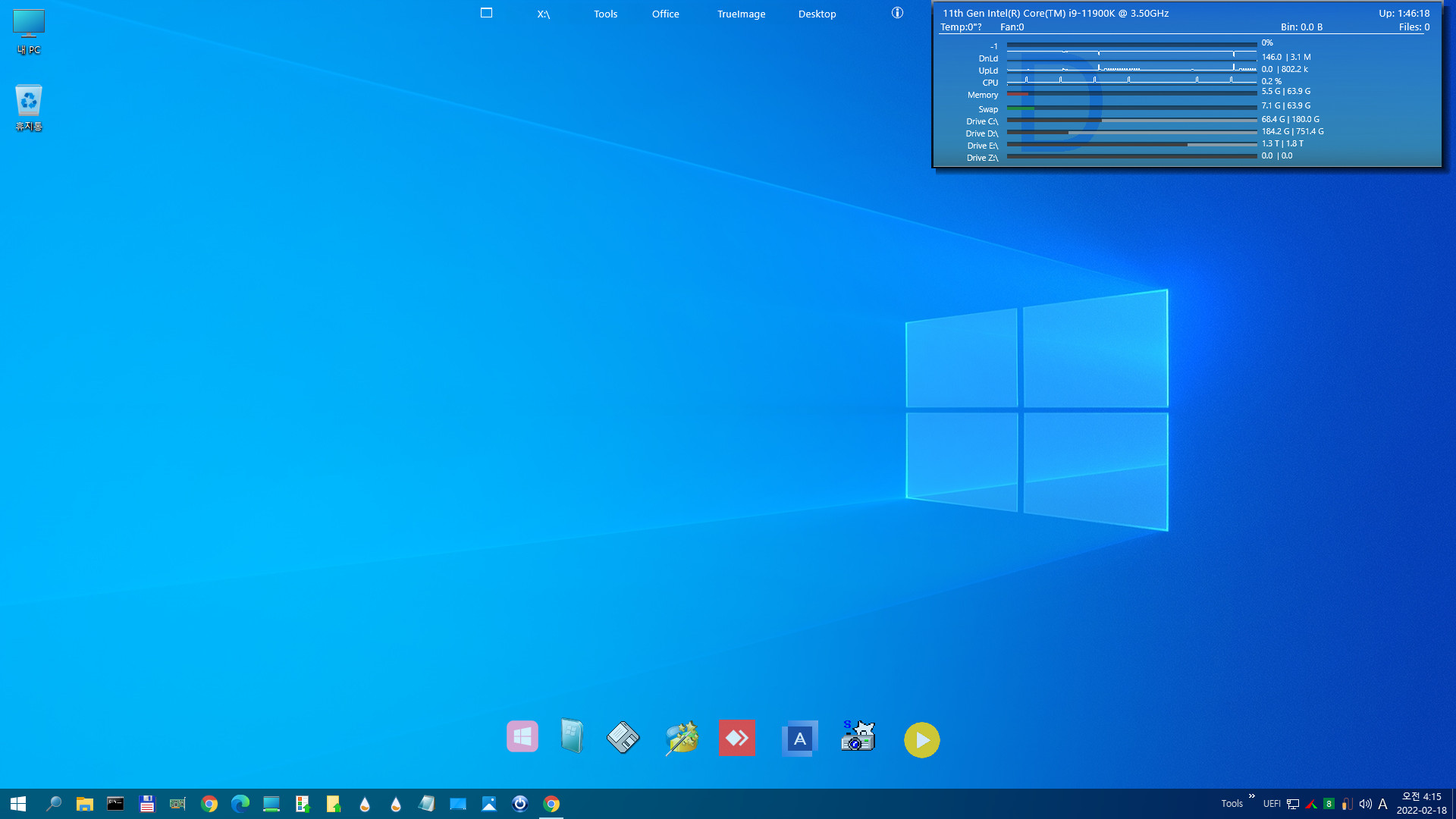Click the show desktop strip
The width and height of the screenshot is (1456, 819).
pyautogui.click(x=1453, y=804)
